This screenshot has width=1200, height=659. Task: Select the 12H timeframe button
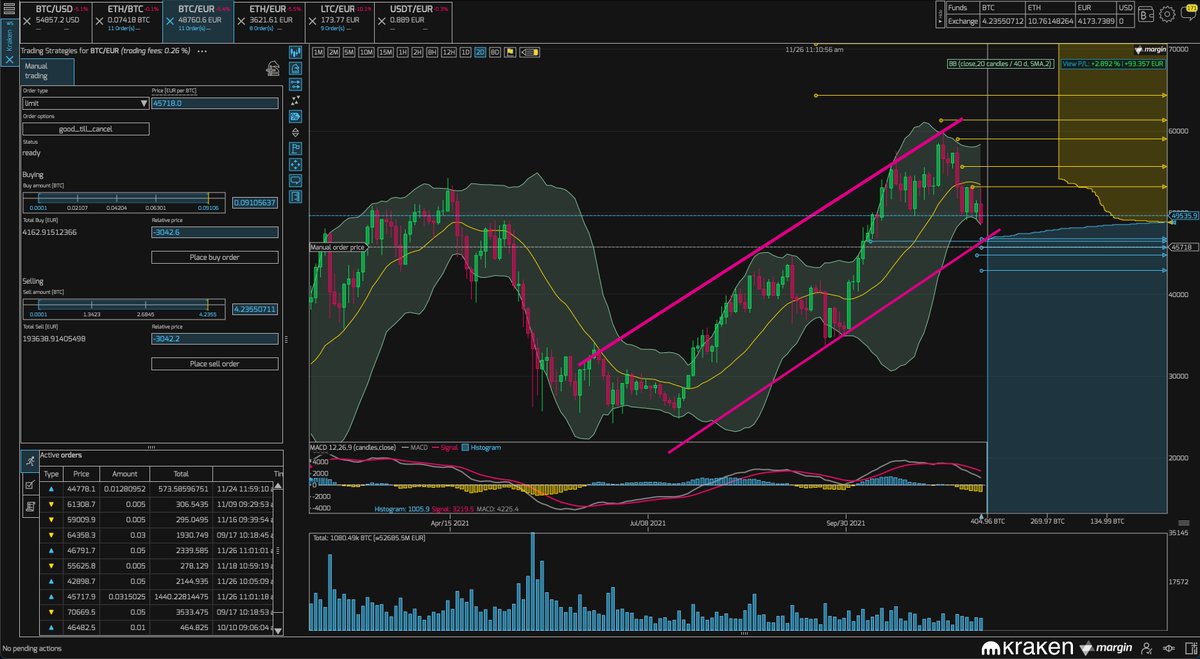tap(449, 51)
